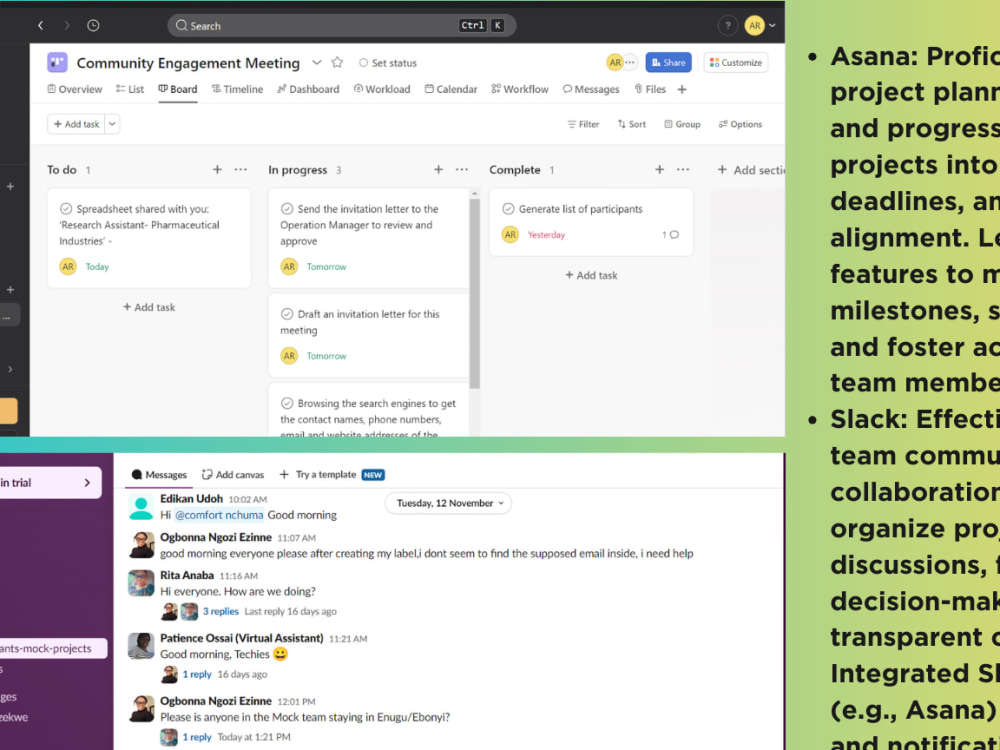Open 1 reply thread under Patience Ossai

(197, 674)
